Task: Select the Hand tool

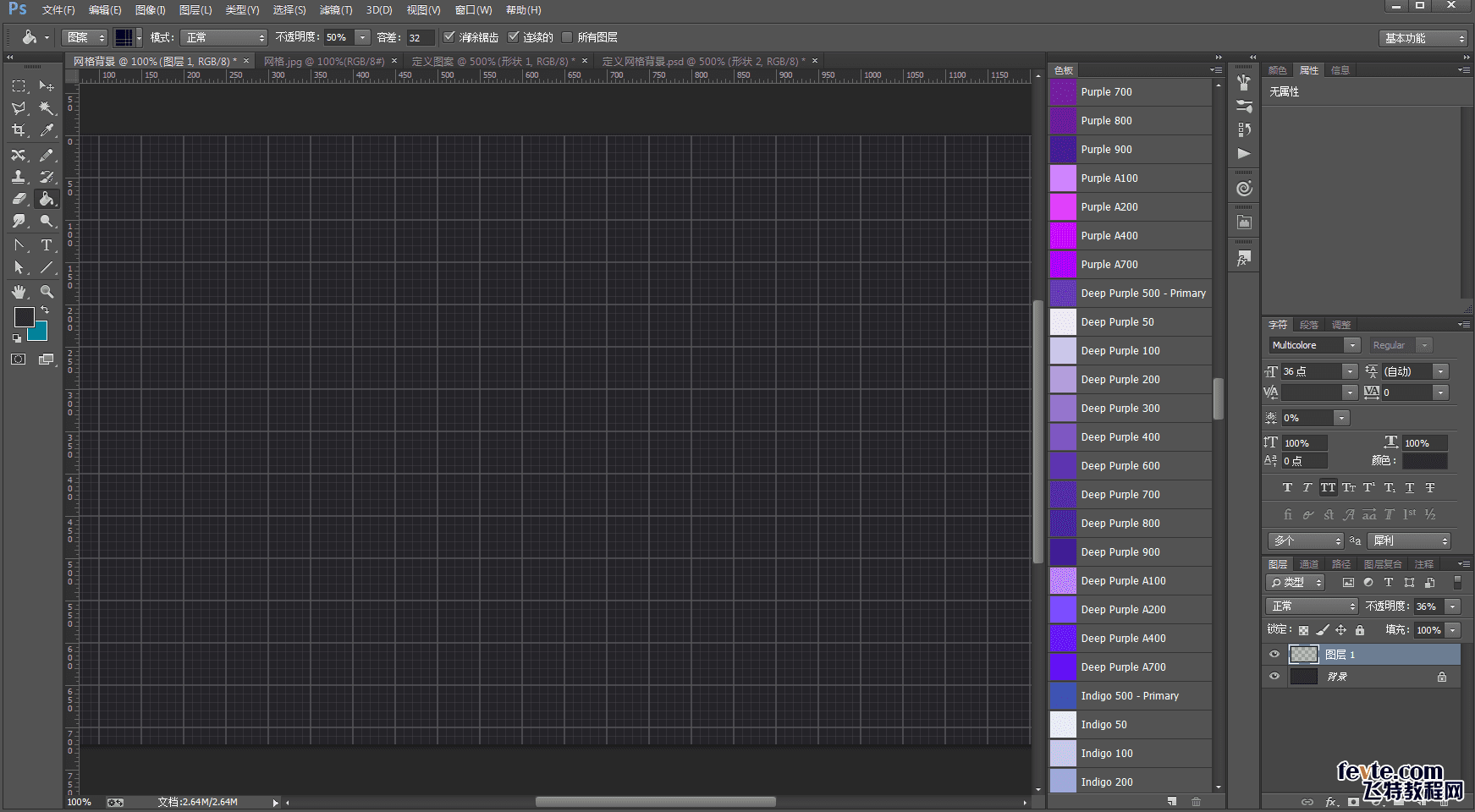Action: click(x=19, y=292)
